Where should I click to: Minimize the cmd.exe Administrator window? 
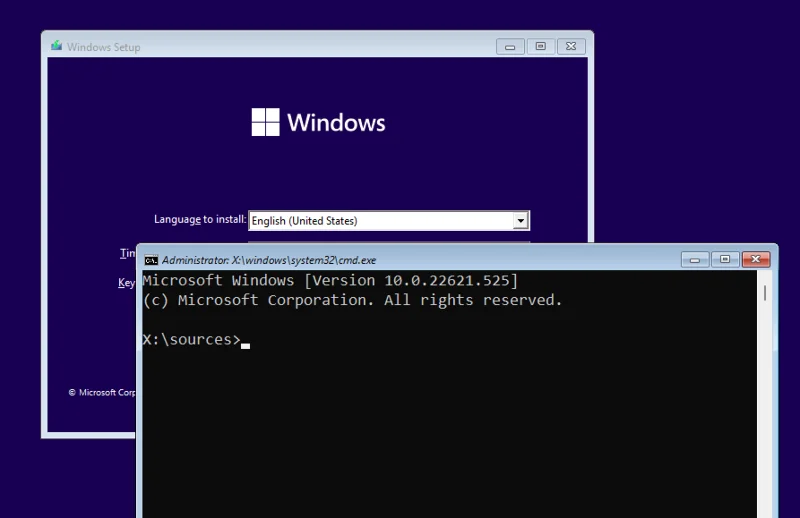(695, 259)
